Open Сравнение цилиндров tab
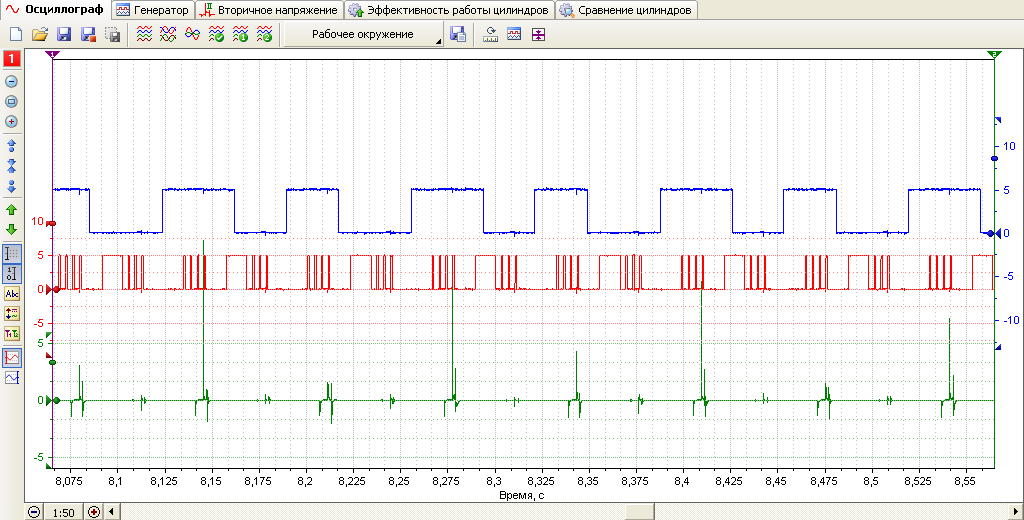This screenshot has width=1024, height=520. pyautogui.click(x=627, y=10)
